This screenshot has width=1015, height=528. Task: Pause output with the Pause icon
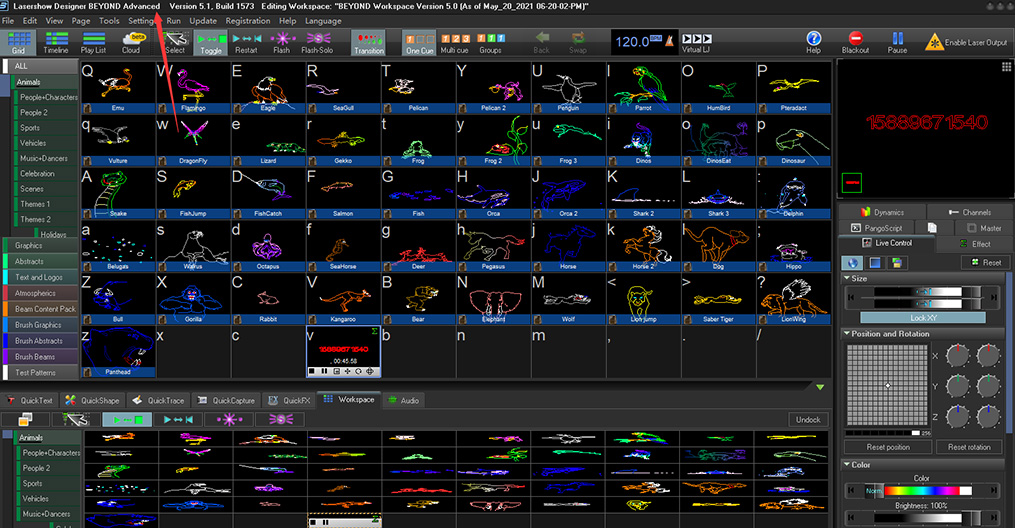coord(897,43)
